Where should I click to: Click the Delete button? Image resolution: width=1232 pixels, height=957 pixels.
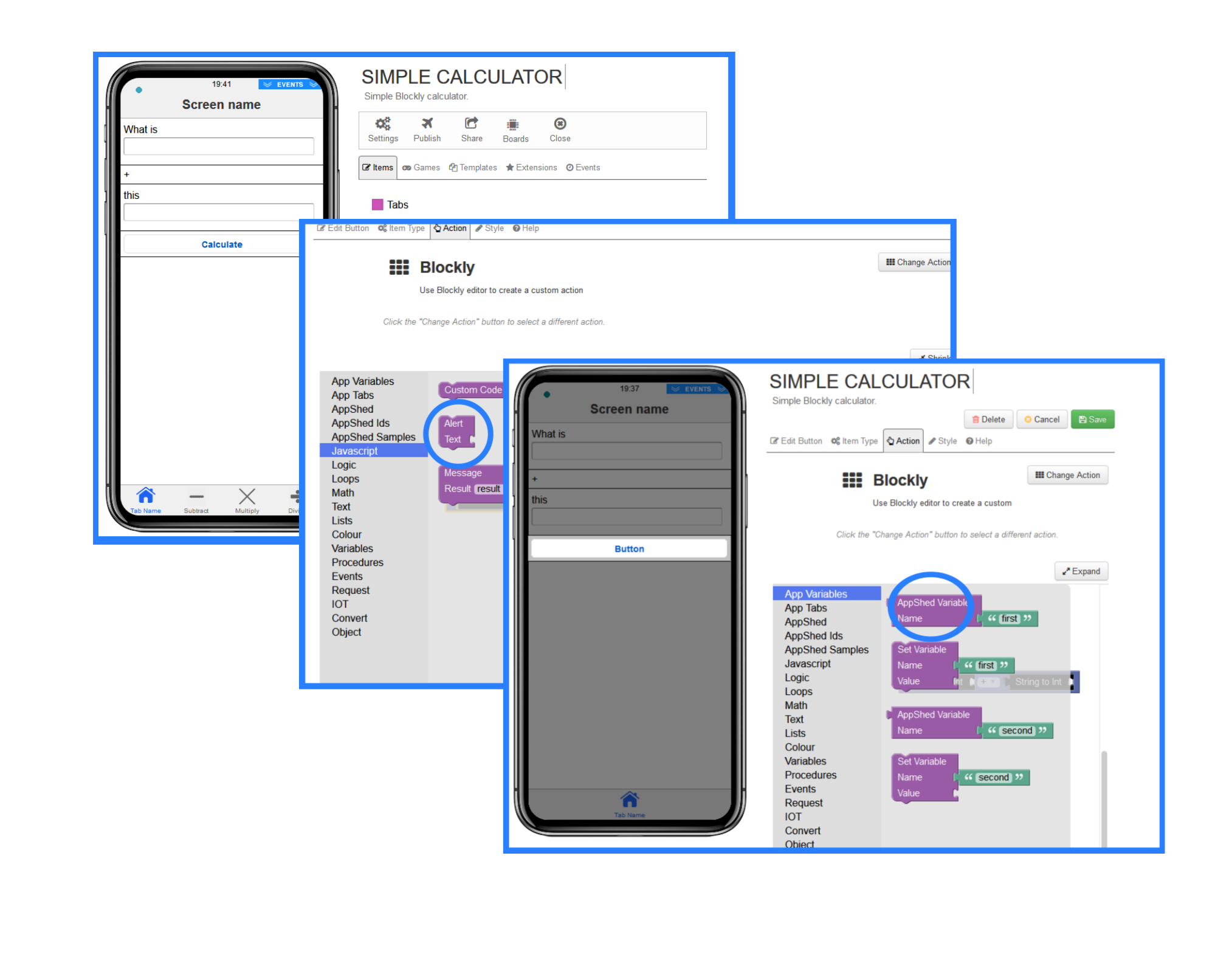pos(988,420)
